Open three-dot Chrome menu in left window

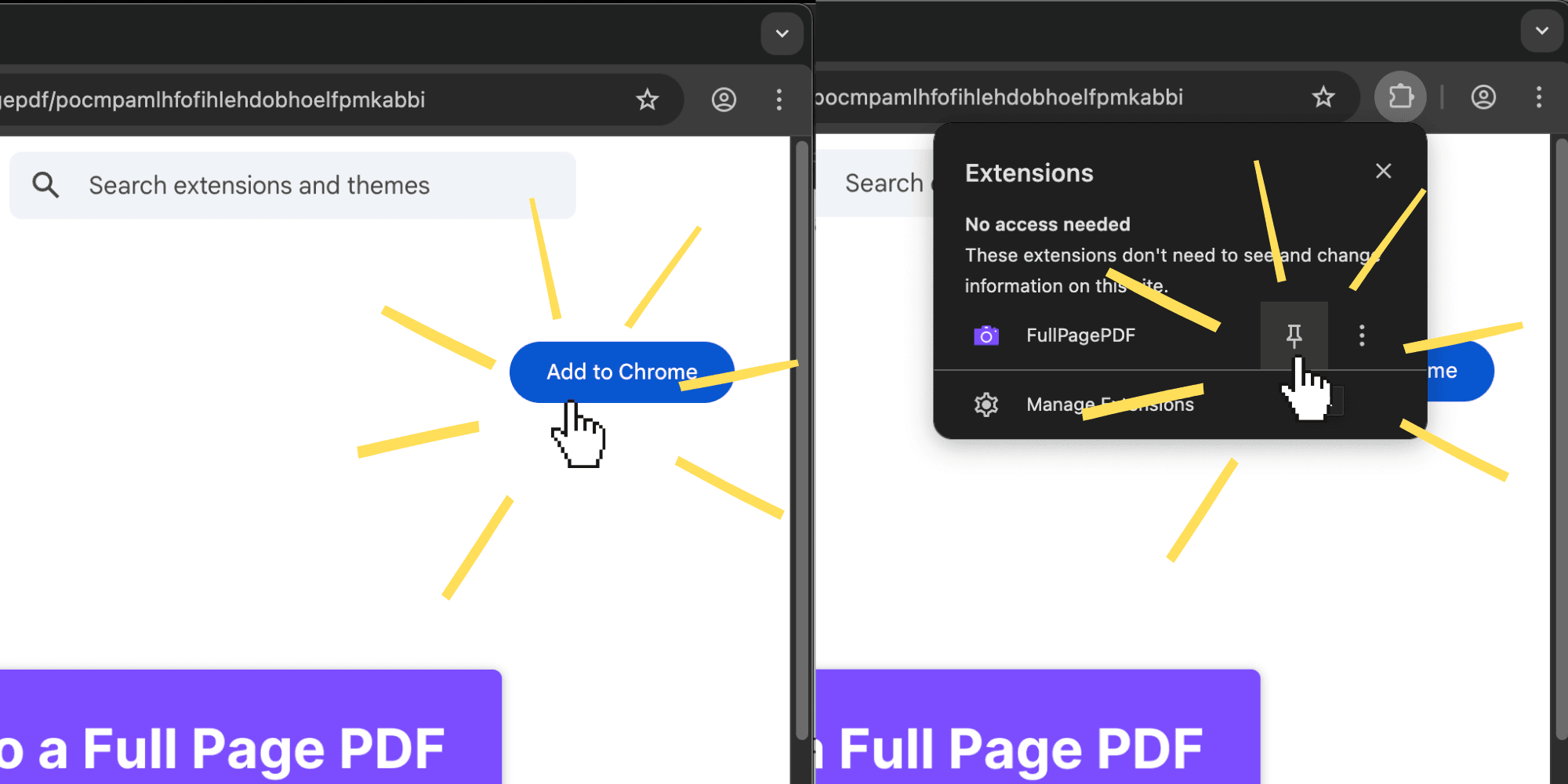point(779,100)
